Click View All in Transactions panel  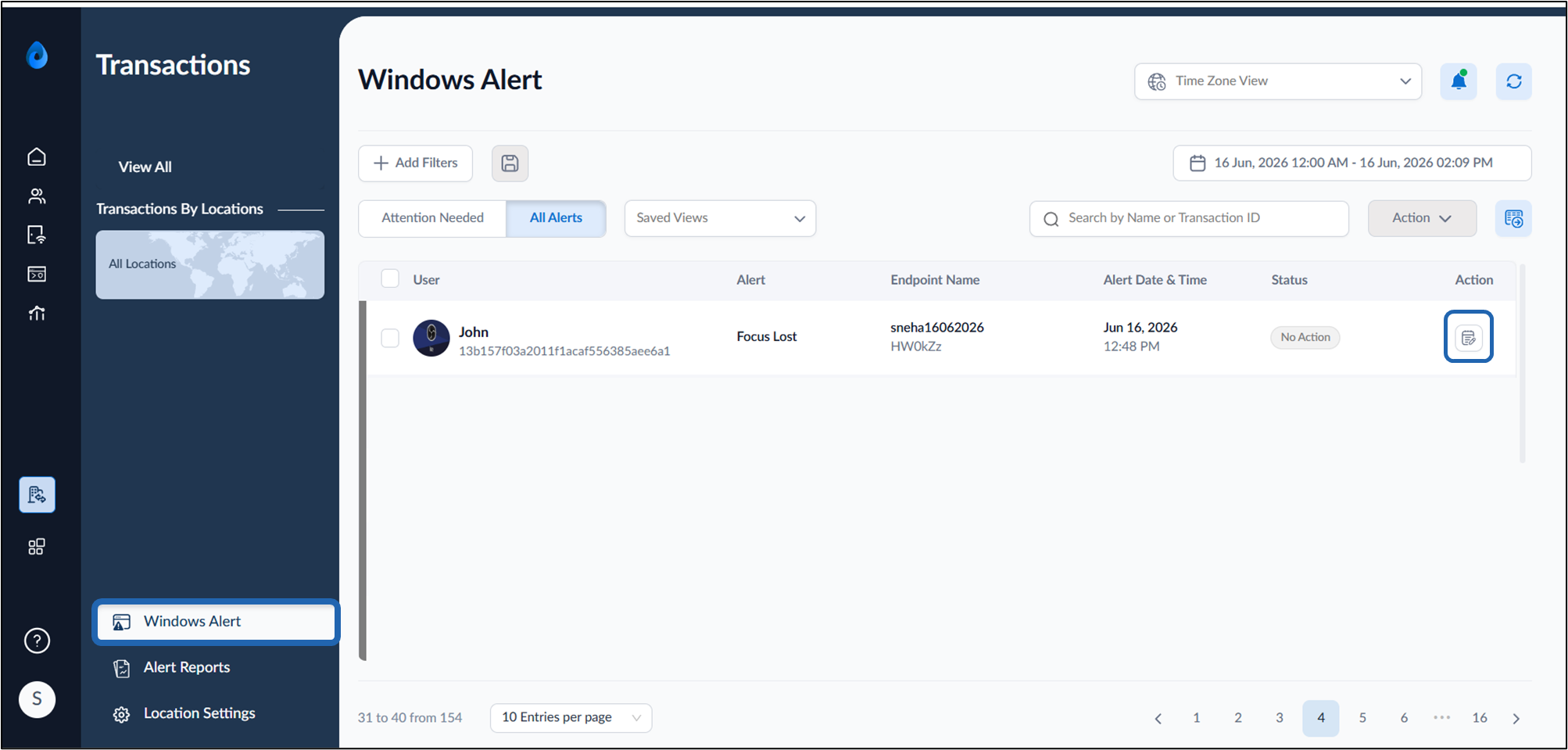click(145, 167)
